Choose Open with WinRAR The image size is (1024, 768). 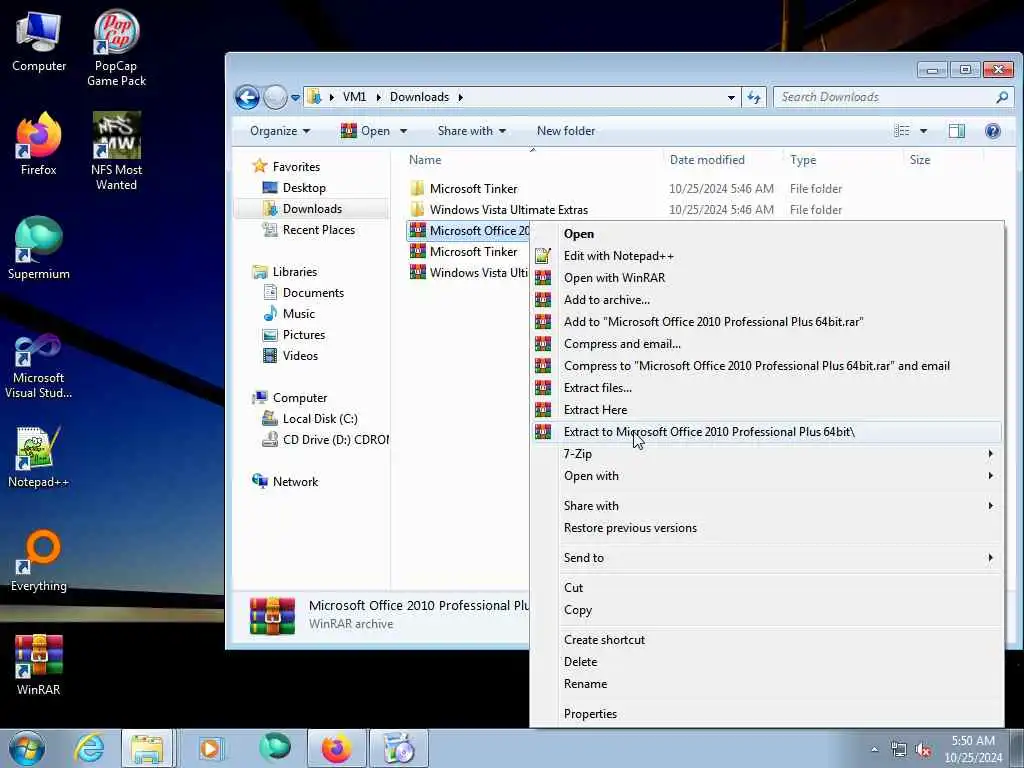tap(766, 278)
